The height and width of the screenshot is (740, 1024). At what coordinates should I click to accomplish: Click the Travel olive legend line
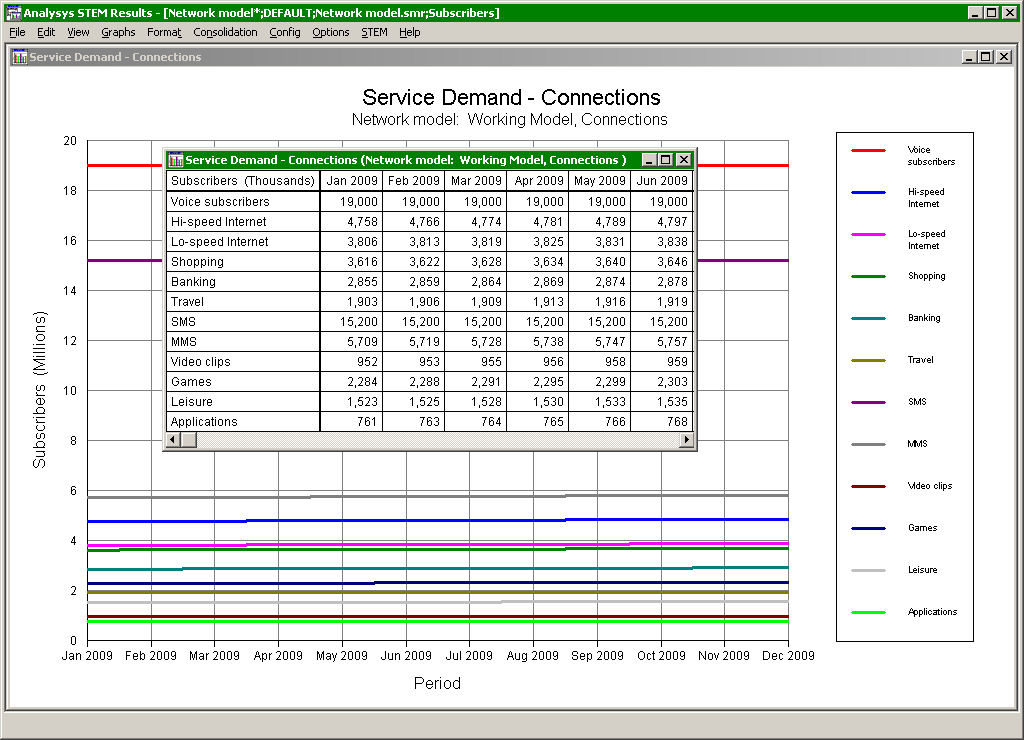[868, 361]
